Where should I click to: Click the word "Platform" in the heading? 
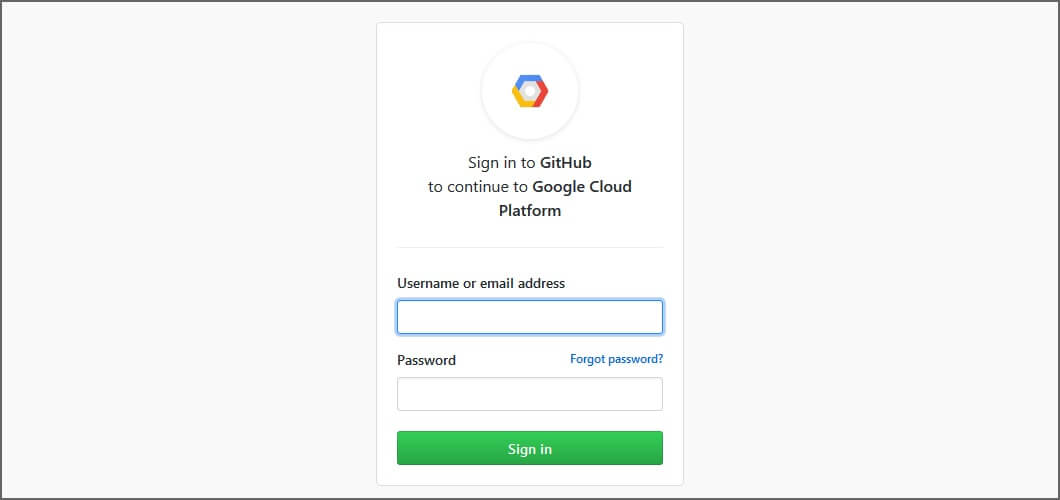[530, 211]
